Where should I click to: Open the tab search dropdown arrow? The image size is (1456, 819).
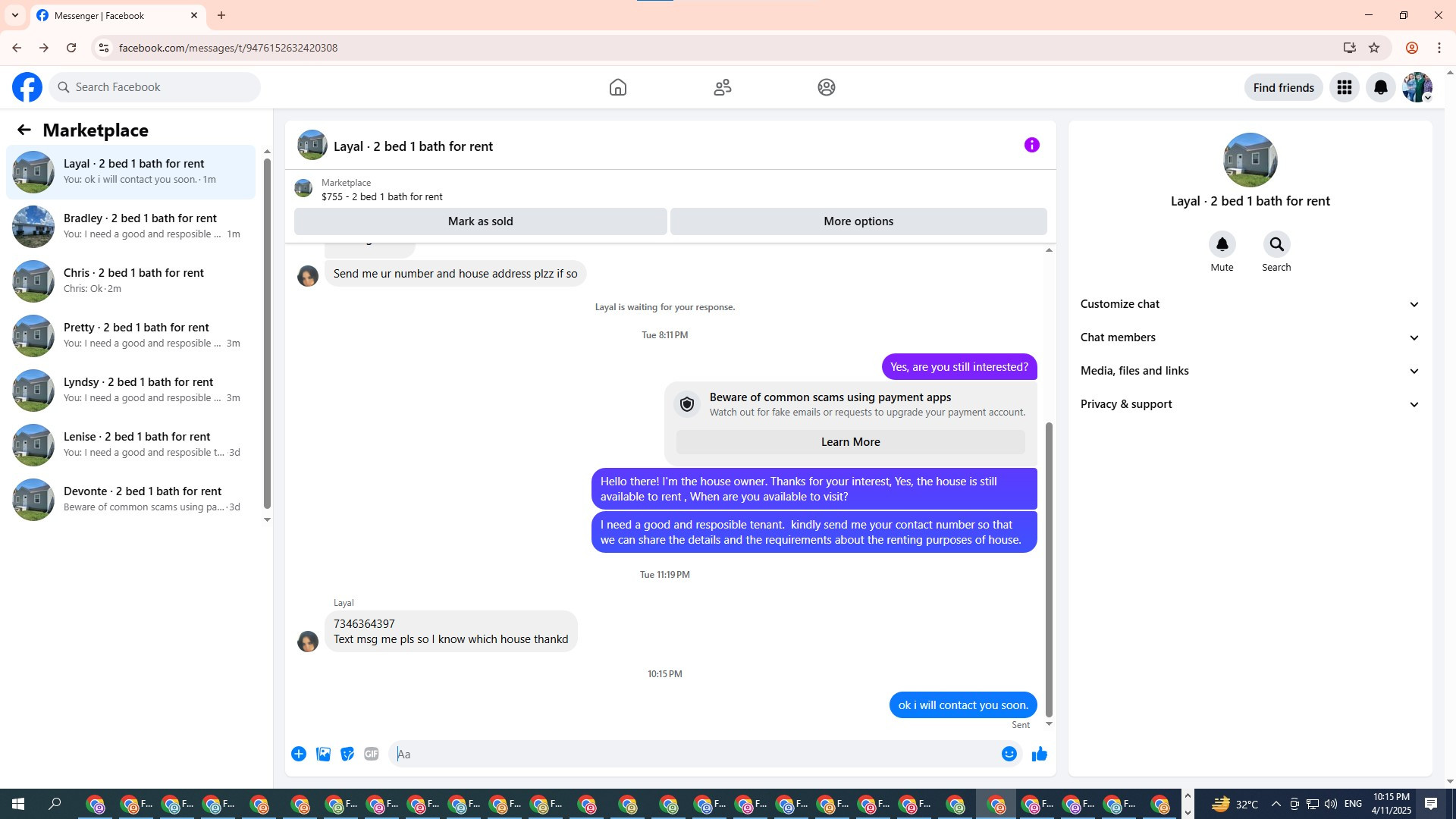click(15, 15)
